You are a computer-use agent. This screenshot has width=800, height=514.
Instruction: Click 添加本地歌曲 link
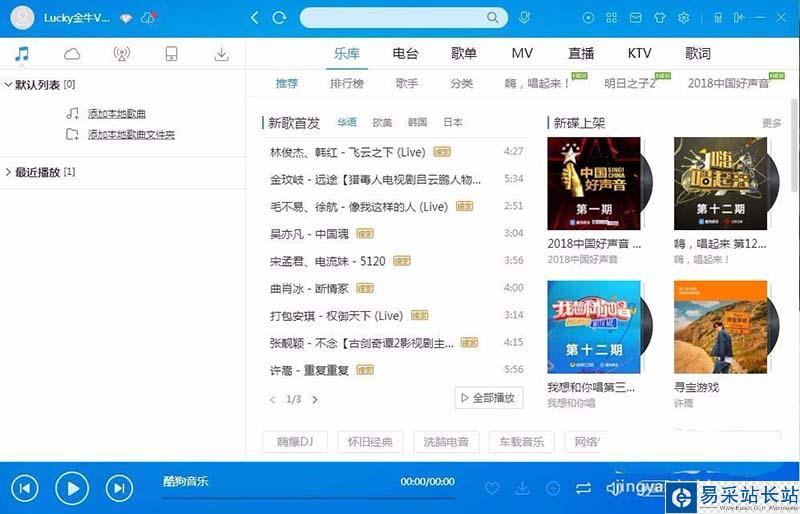click(117, 113)
